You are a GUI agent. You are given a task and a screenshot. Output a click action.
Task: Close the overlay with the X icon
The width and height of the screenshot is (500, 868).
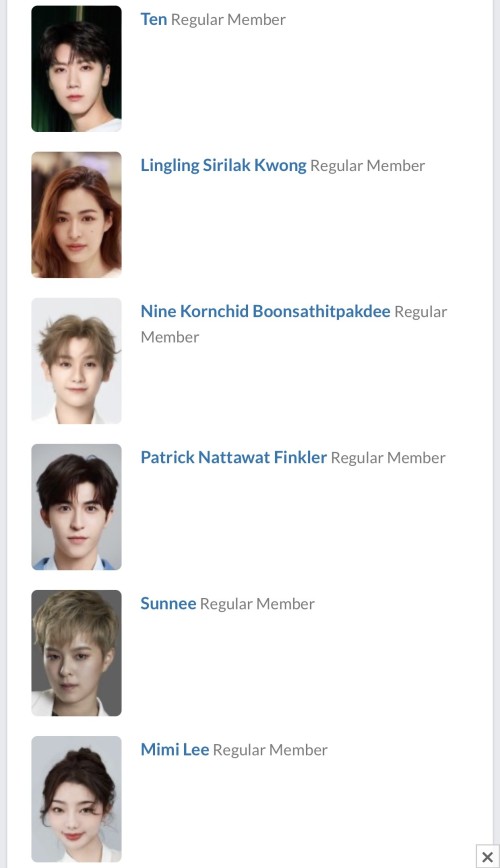coord(488,857)
